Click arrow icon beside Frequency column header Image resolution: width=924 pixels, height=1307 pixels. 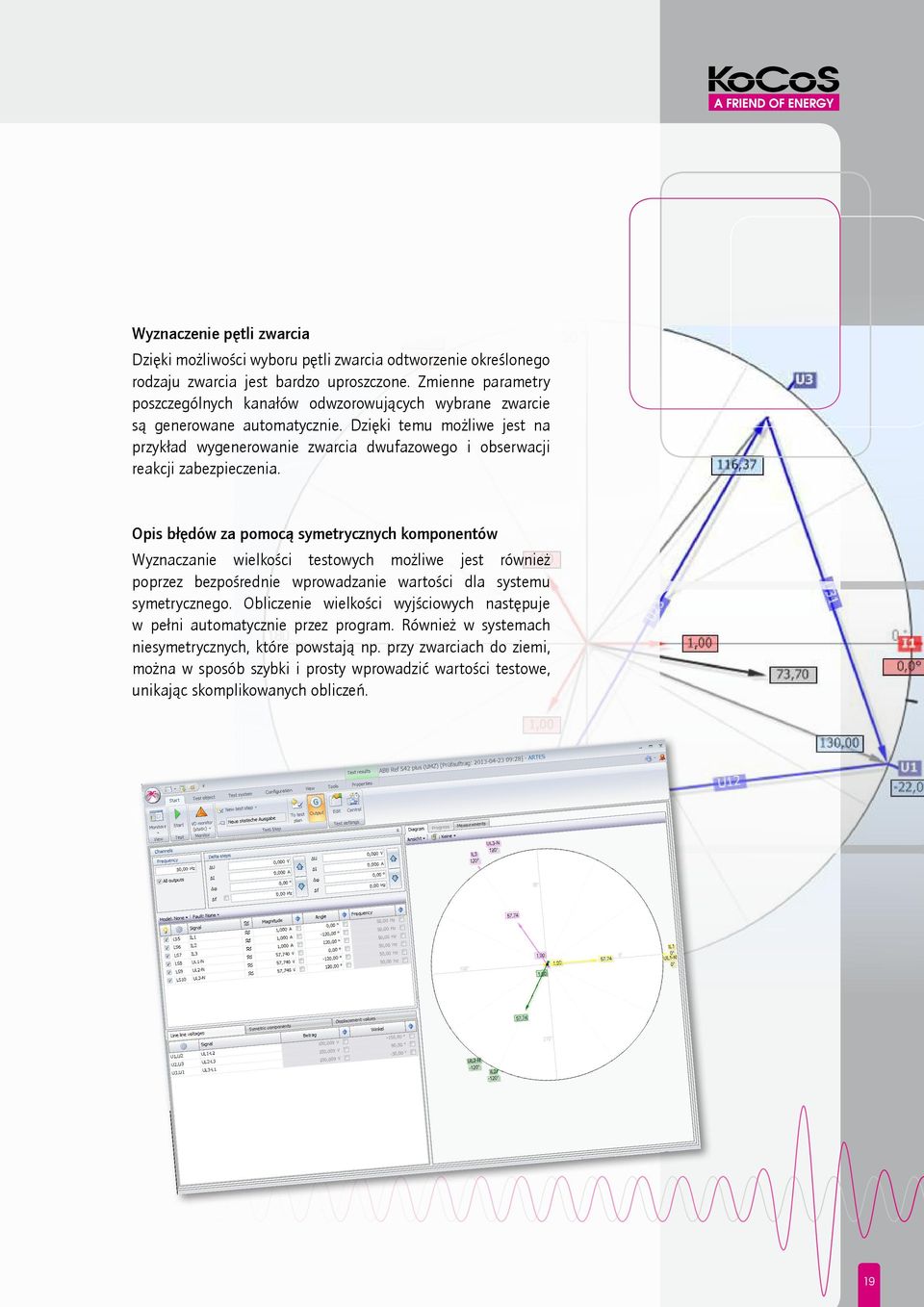coord(400,910)
